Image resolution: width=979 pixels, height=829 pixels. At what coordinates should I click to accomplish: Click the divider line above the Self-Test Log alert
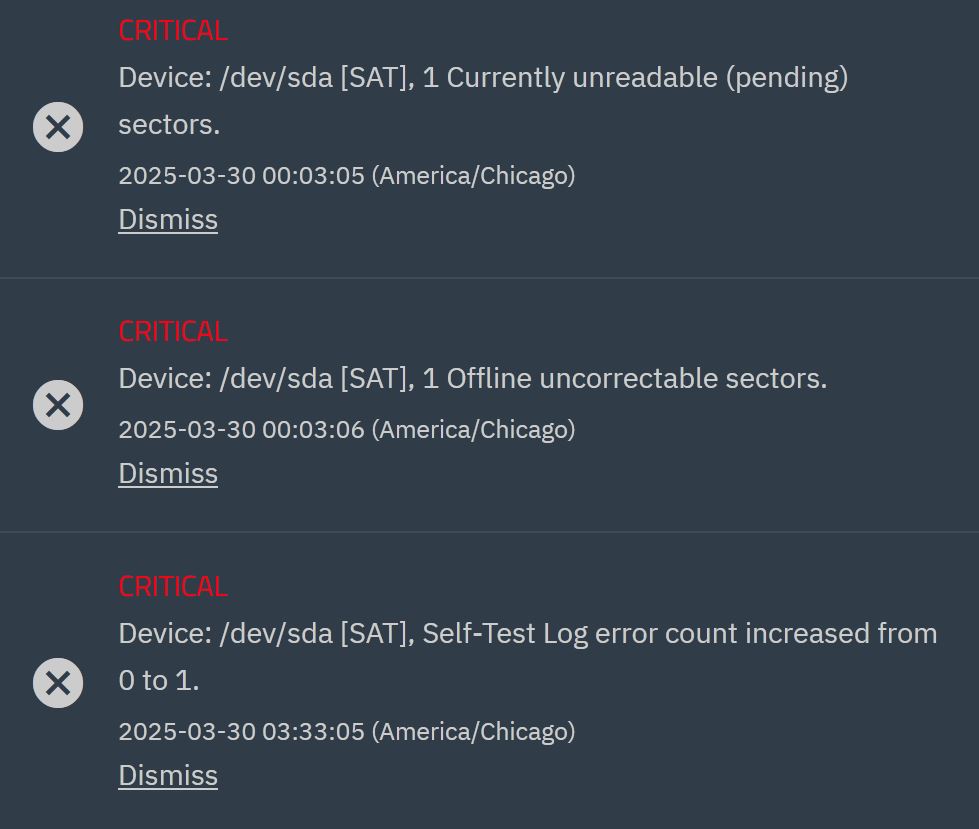[489, 532]
